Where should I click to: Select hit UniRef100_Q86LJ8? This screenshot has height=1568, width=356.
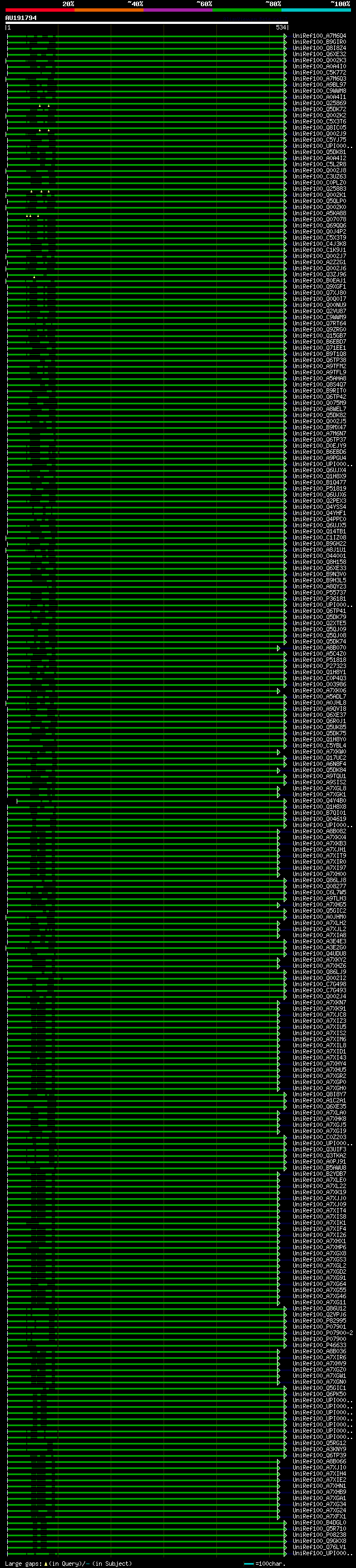click(x=319, y=880)
